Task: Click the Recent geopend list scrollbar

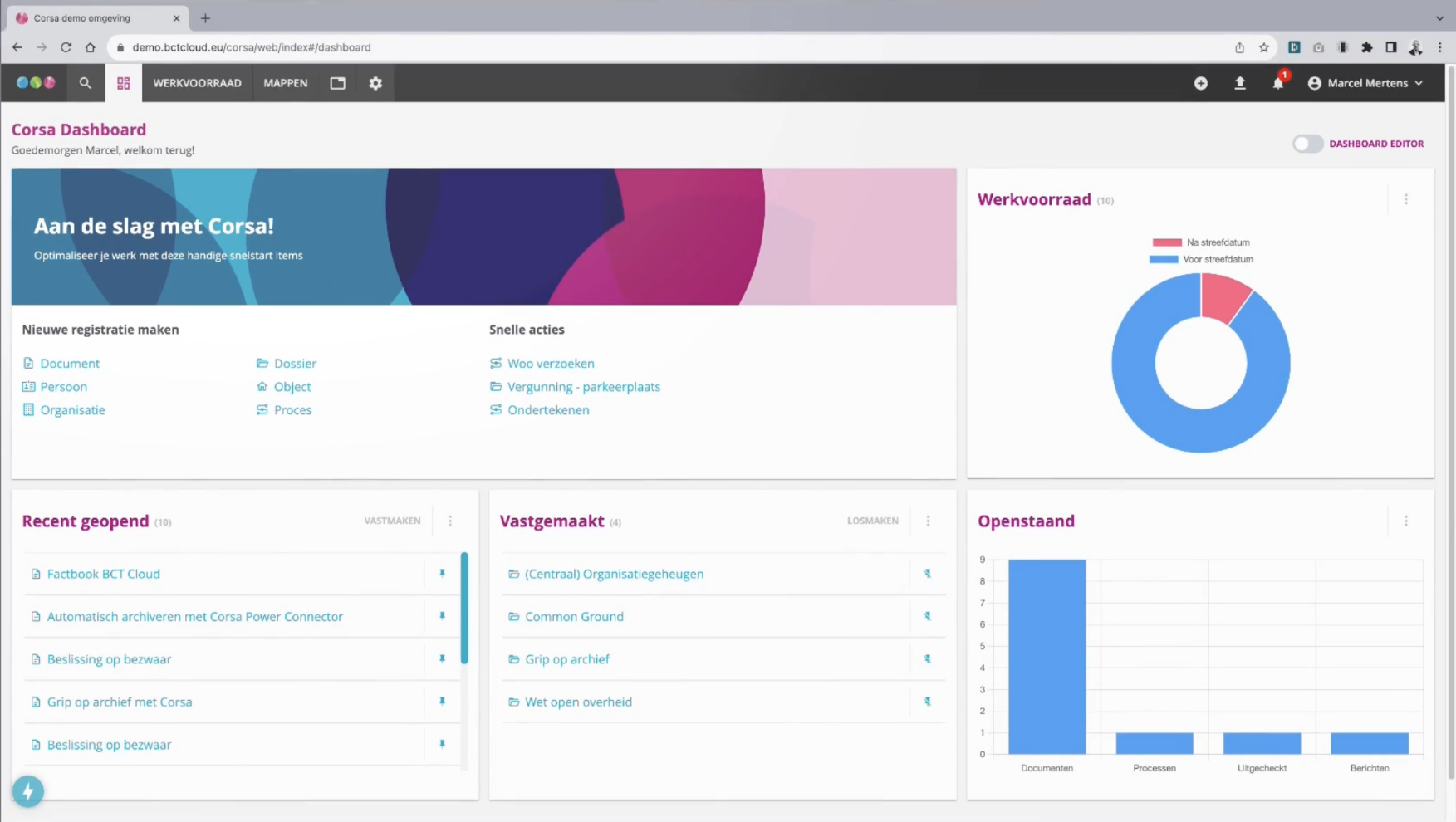Action: (464, 609)
